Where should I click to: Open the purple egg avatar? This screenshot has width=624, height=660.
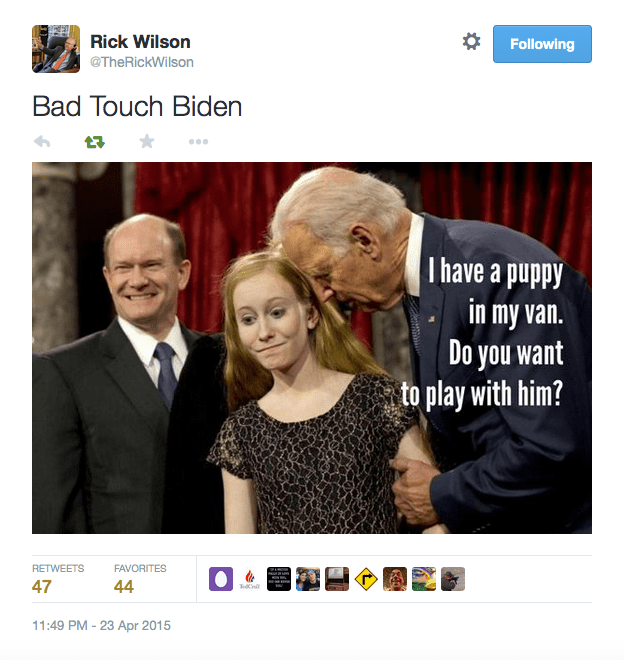pos(221,579)
